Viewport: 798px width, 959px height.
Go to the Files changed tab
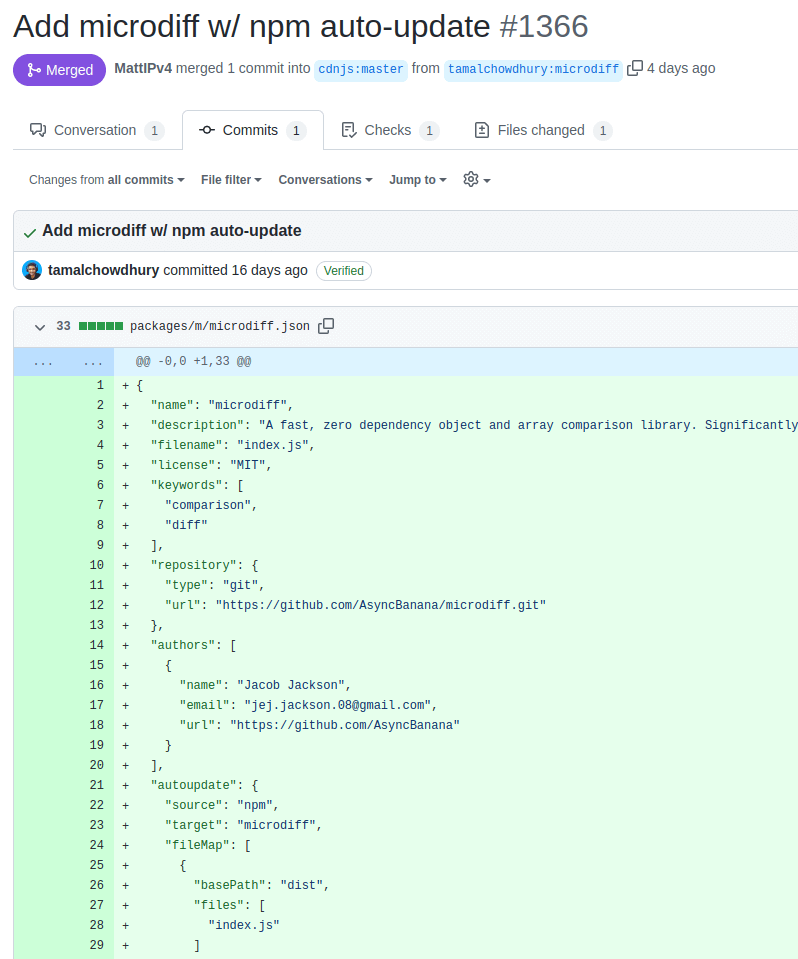point(542,130)
